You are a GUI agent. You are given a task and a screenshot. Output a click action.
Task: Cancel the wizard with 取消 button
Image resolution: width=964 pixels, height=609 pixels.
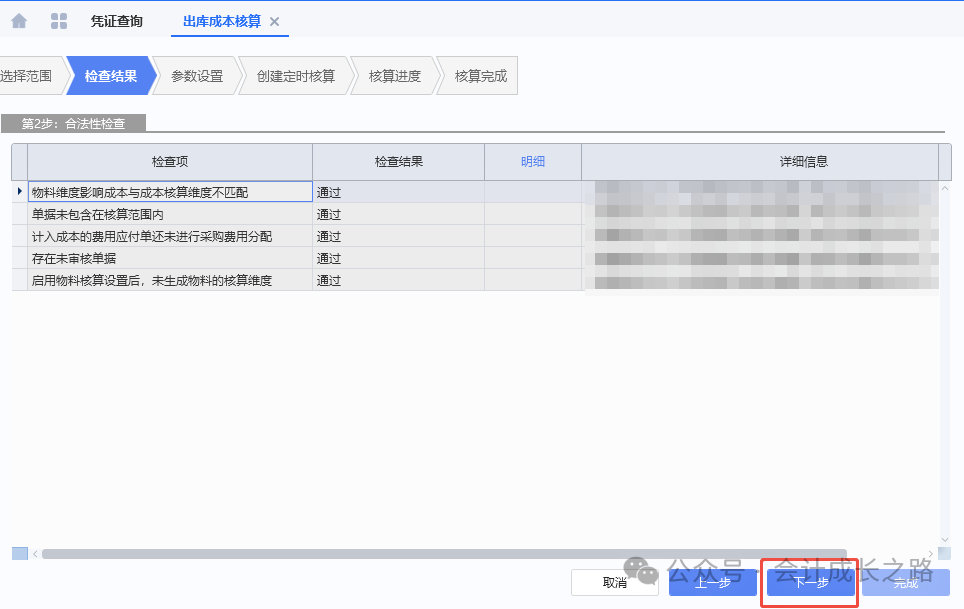614,583
